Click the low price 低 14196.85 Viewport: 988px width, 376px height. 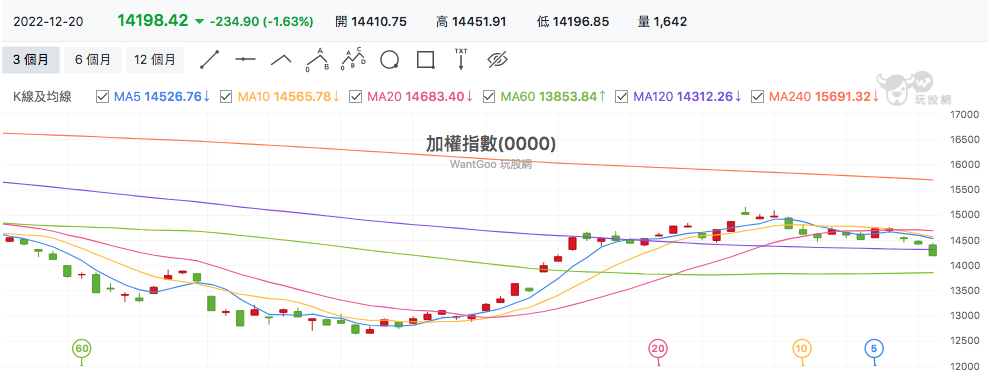click(573, 21)
